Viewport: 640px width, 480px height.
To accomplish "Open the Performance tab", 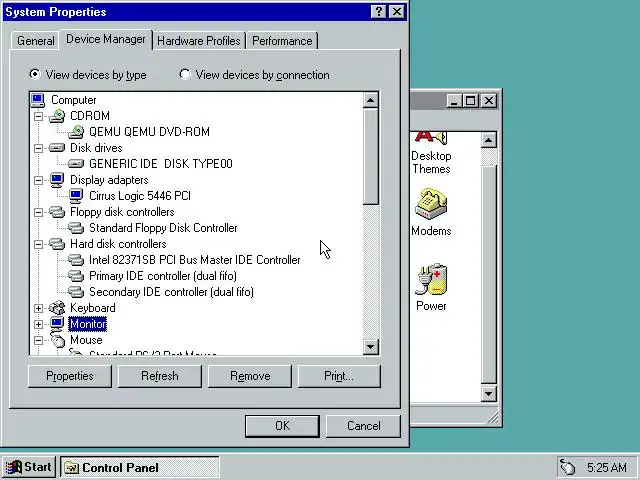I will click(282, 41).
